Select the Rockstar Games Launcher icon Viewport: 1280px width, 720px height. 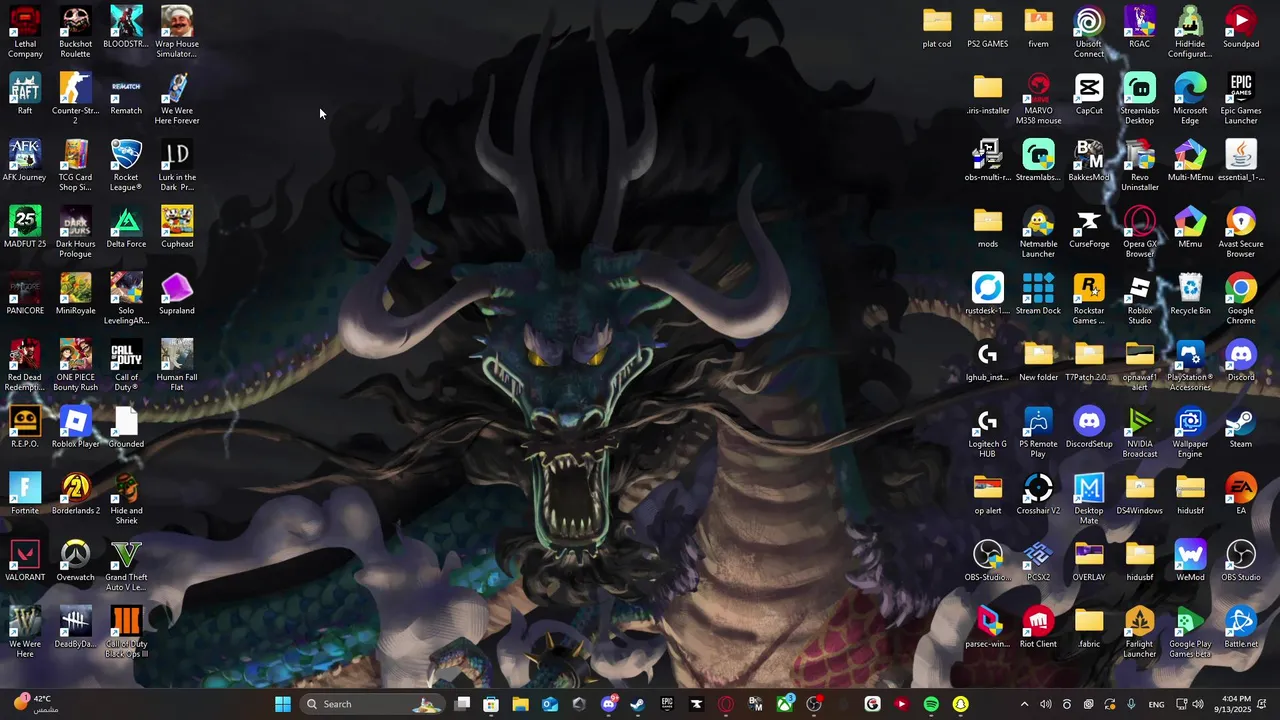pos(1089,298)
